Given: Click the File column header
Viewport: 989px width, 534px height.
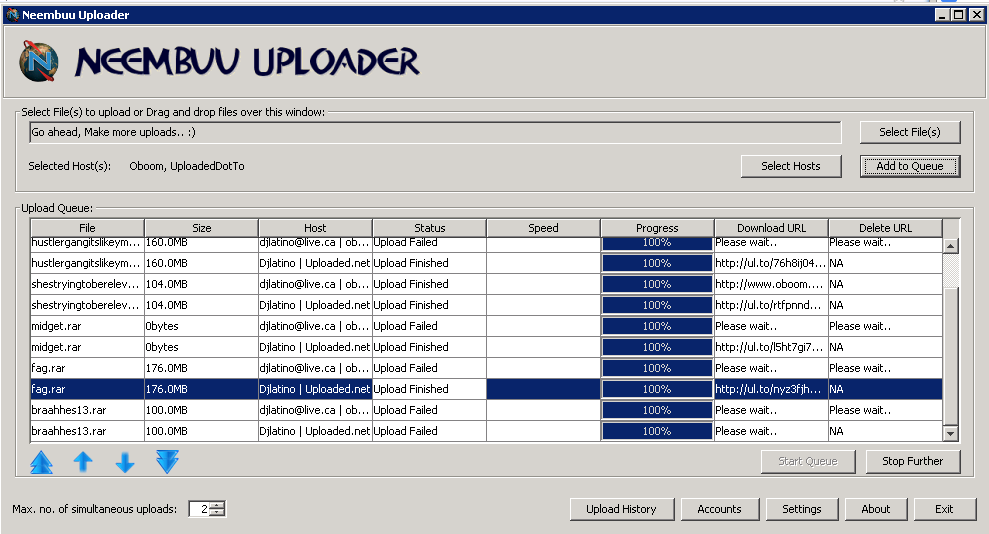Looking at the screenshot, I should (x=87, y=228).
